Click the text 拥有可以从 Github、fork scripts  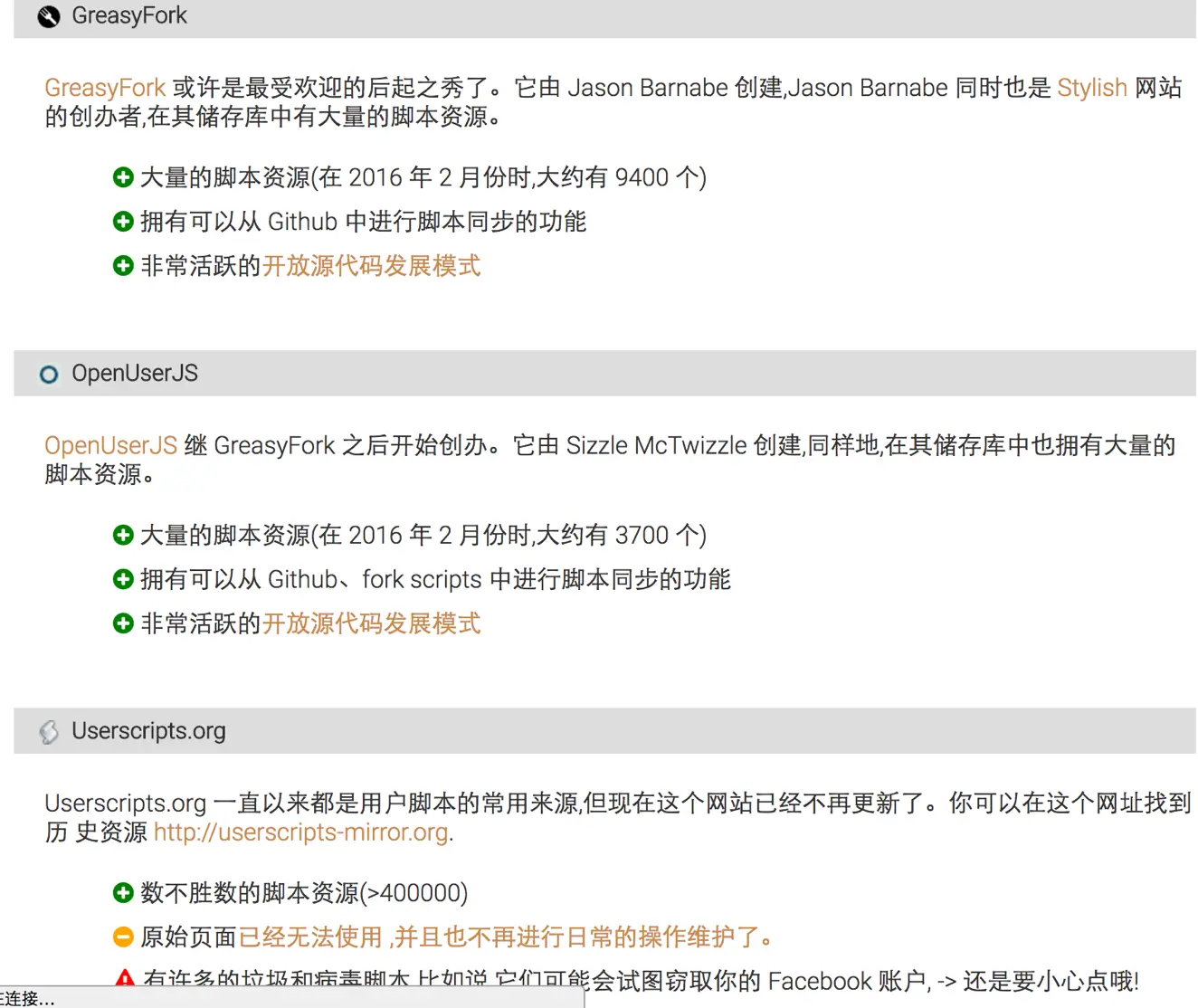coord(311,579)
